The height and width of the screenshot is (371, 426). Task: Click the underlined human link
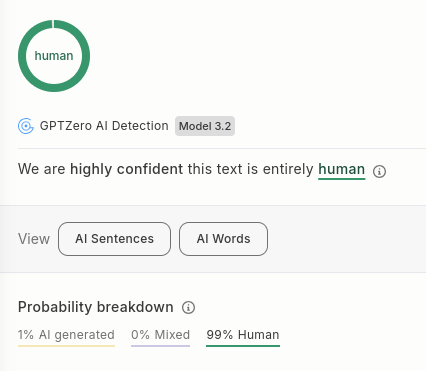click(342, 169)
